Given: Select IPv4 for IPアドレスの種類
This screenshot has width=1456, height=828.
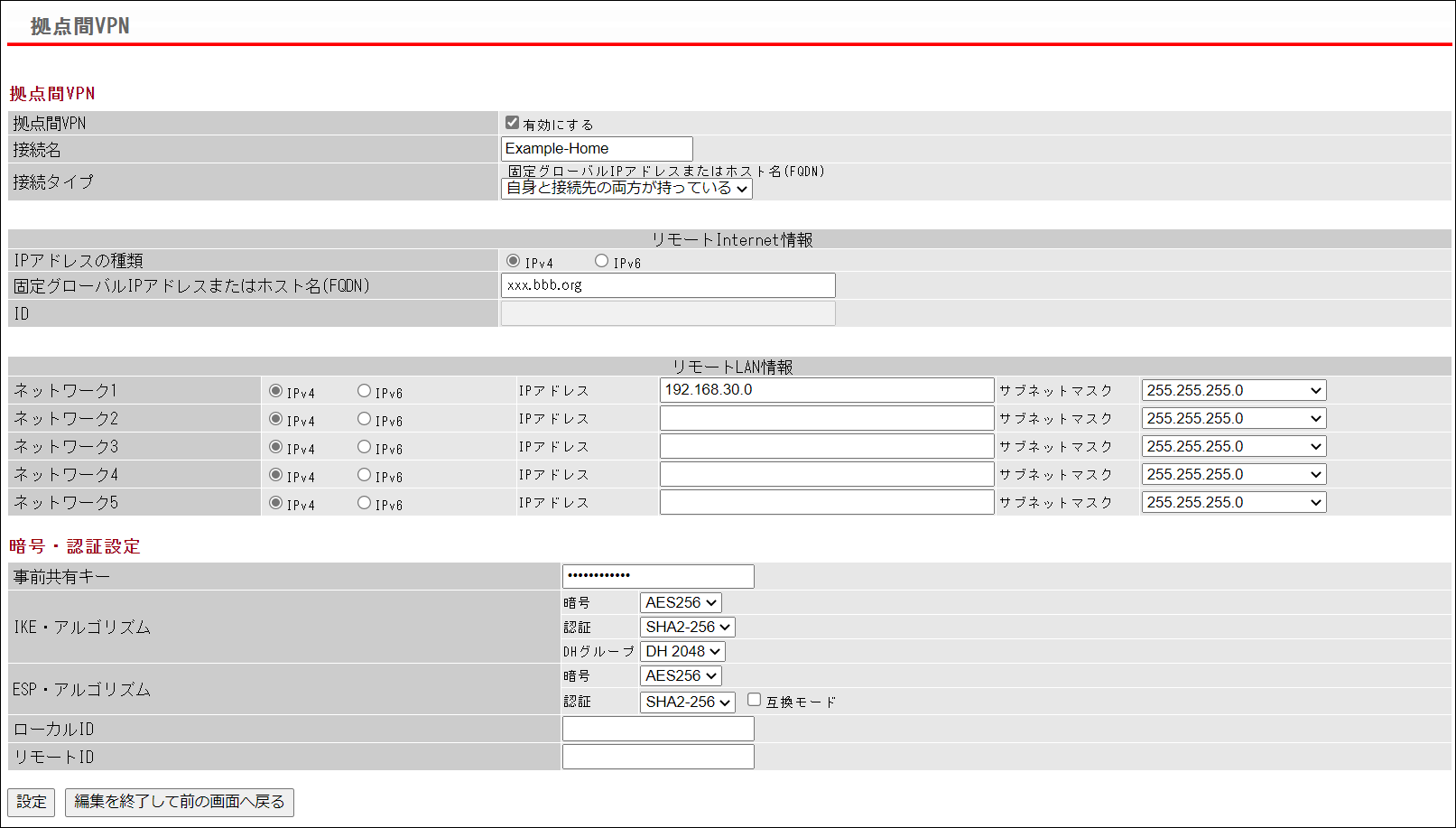Looking at the screenshot, I should tap(513, 261).
